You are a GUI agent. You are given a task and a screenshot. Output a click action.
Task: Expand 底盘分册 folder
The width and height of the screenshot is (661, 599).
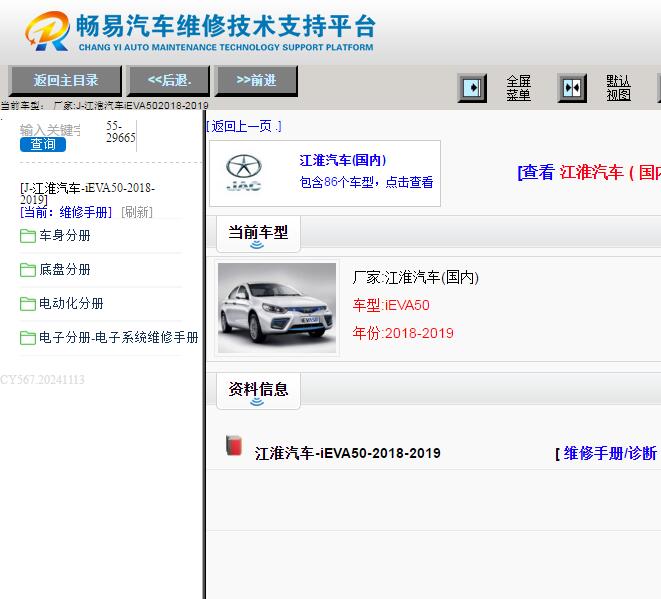[64, 269]
